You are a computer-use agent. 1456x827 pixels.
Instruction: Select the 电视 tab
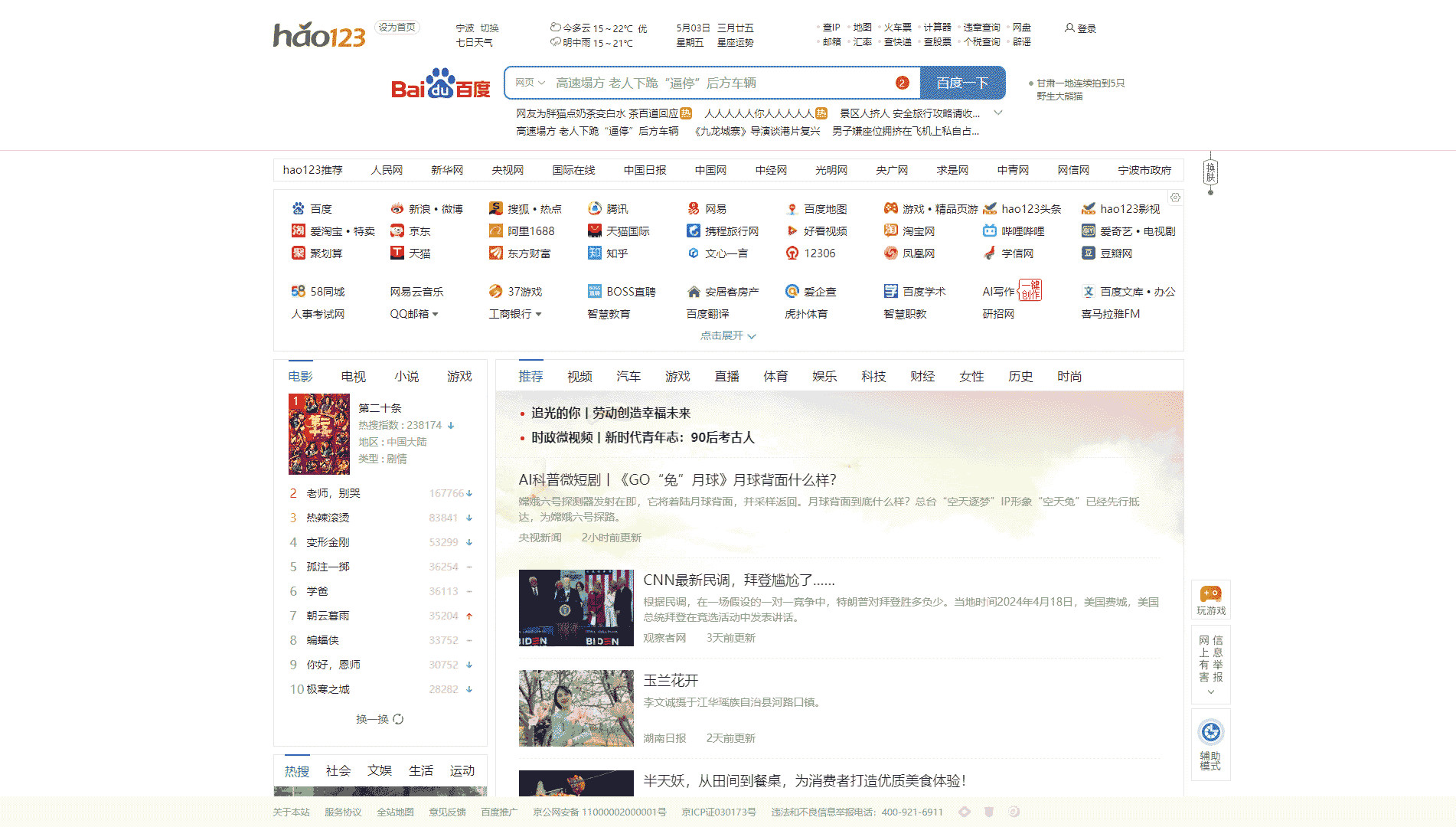[x=353, y=376]
